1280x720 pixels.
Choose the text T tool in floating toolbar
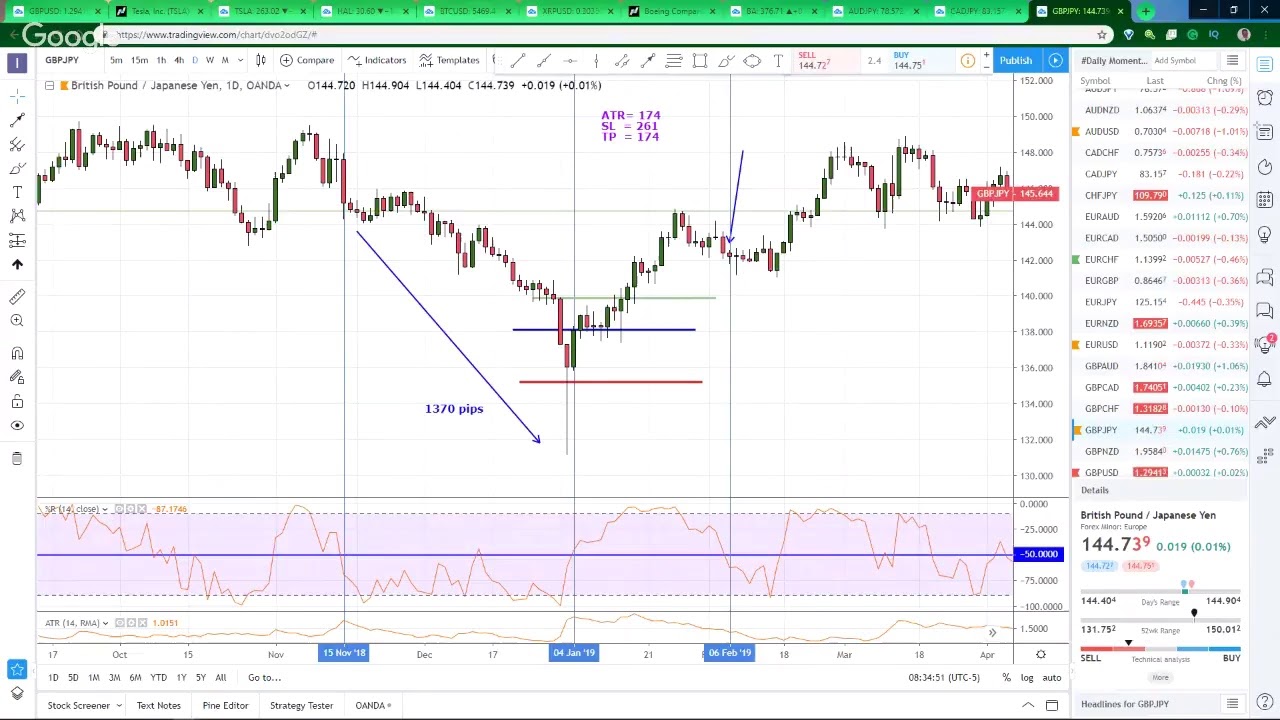click(x=778, y=61)
